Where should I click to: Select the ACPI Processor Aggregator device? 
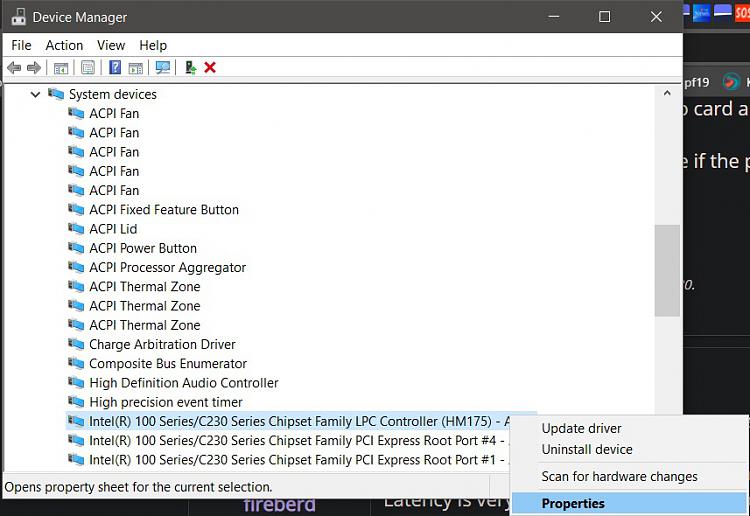(x=167, y=267)
